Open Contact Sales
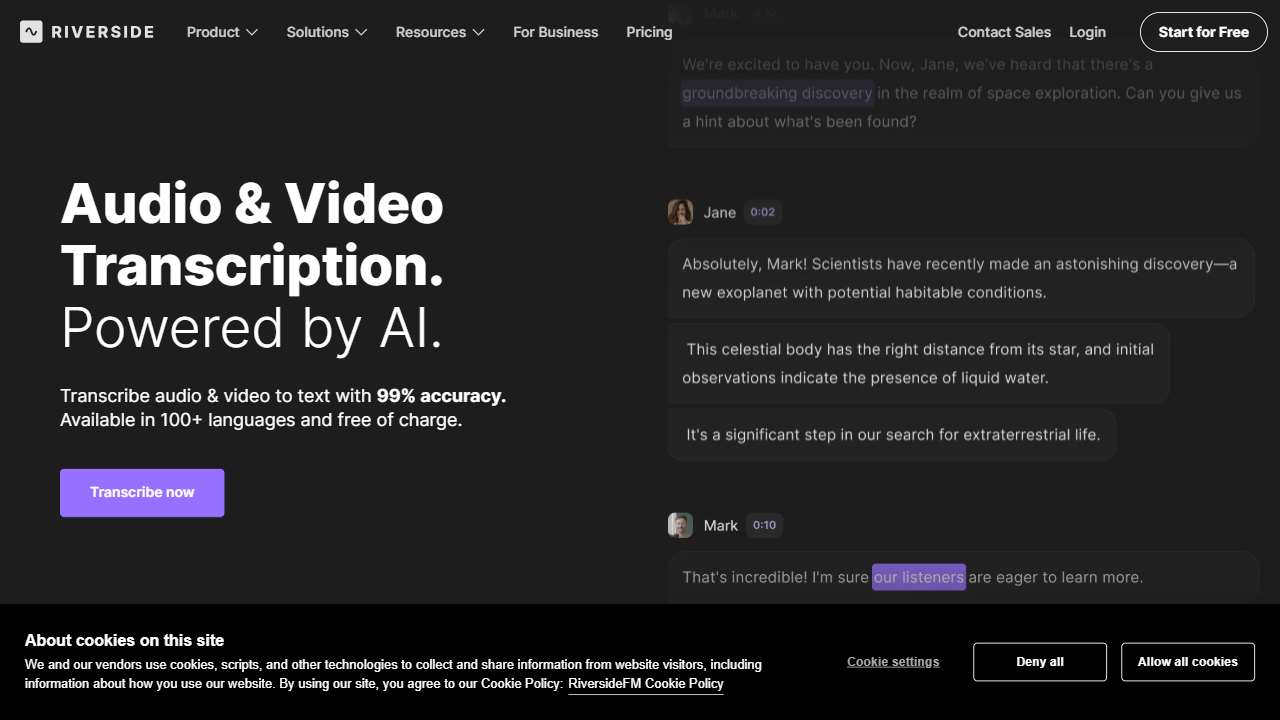Screen dimensions: 1280x720 point(1004,32)
